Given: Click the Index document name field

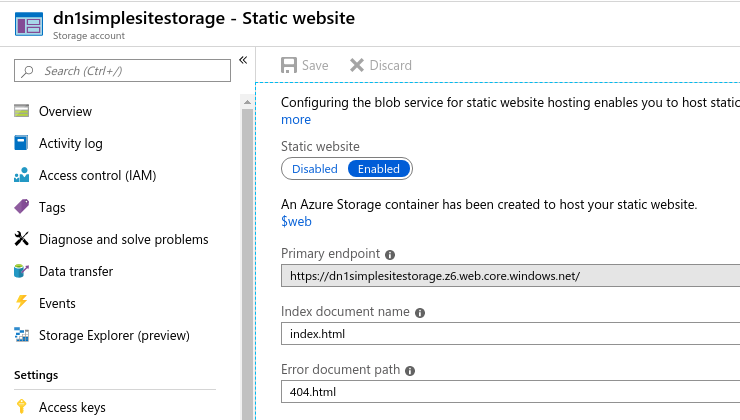Looking at the screenshot, I should (510, 334).
